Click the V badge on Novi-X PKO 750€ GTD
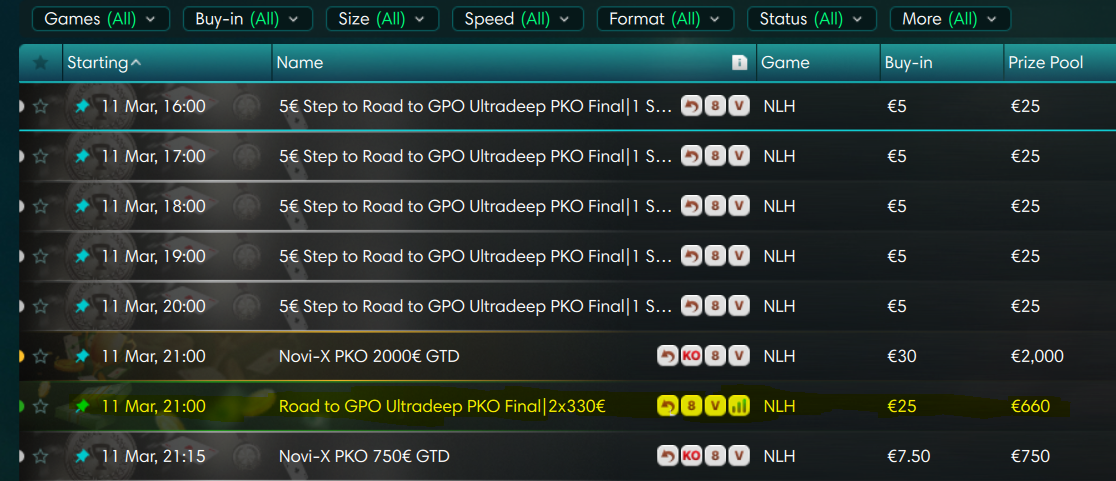 tap(739, 456)
